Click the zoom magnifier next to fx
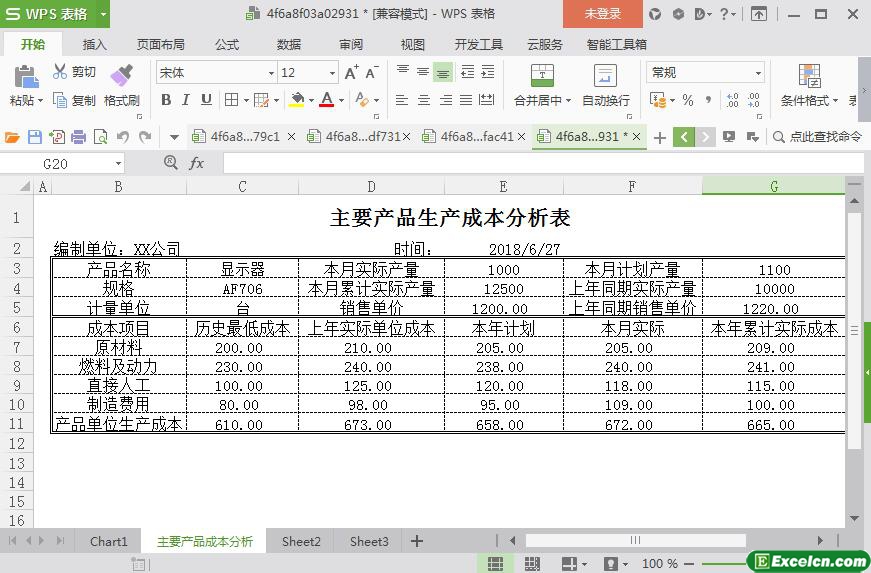The image size is (871, 573). tap(171, 163)
